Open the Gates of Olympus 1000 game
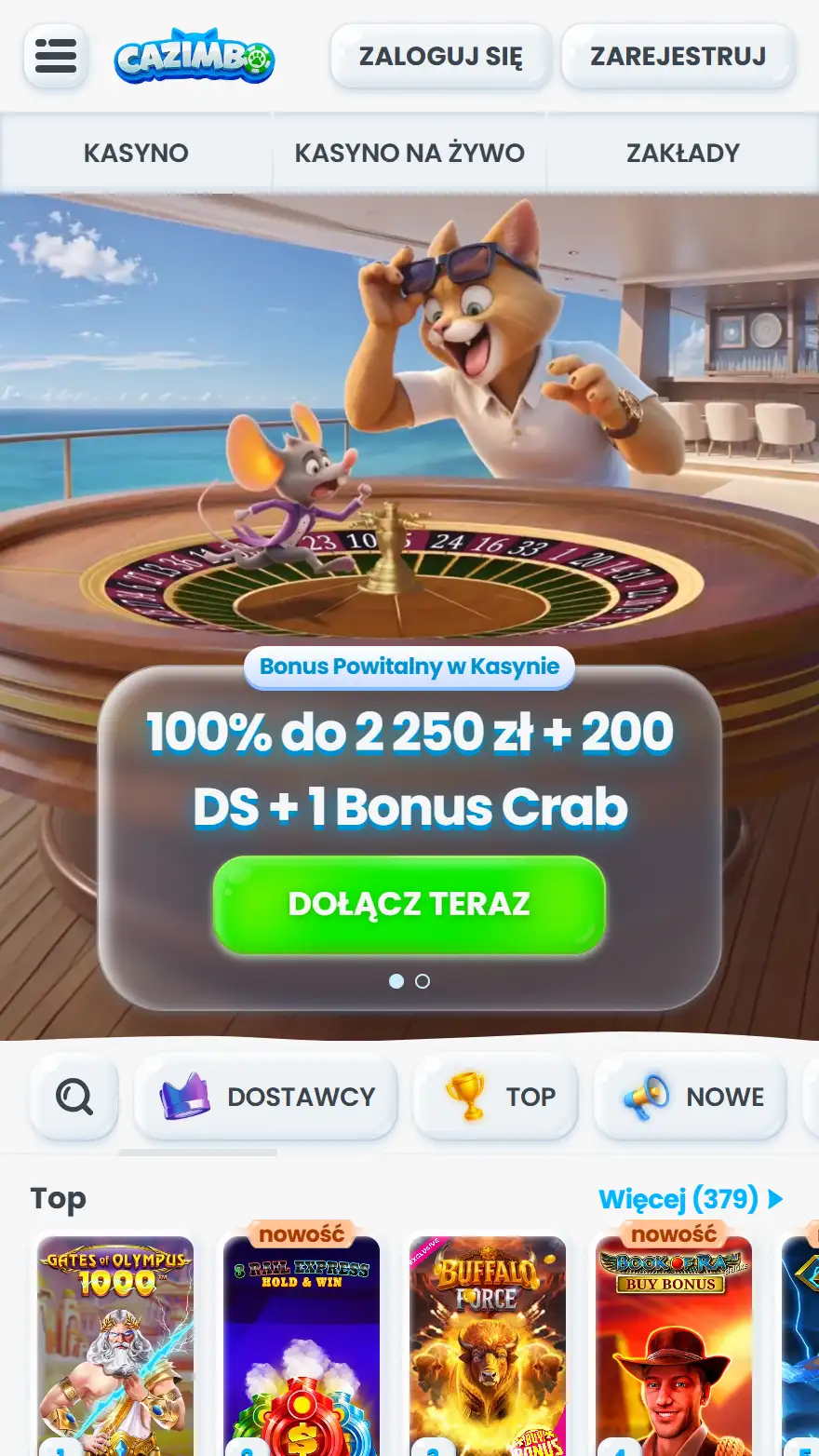The width and height of the screenshot is (819, 1456). tap(115, 1346)
